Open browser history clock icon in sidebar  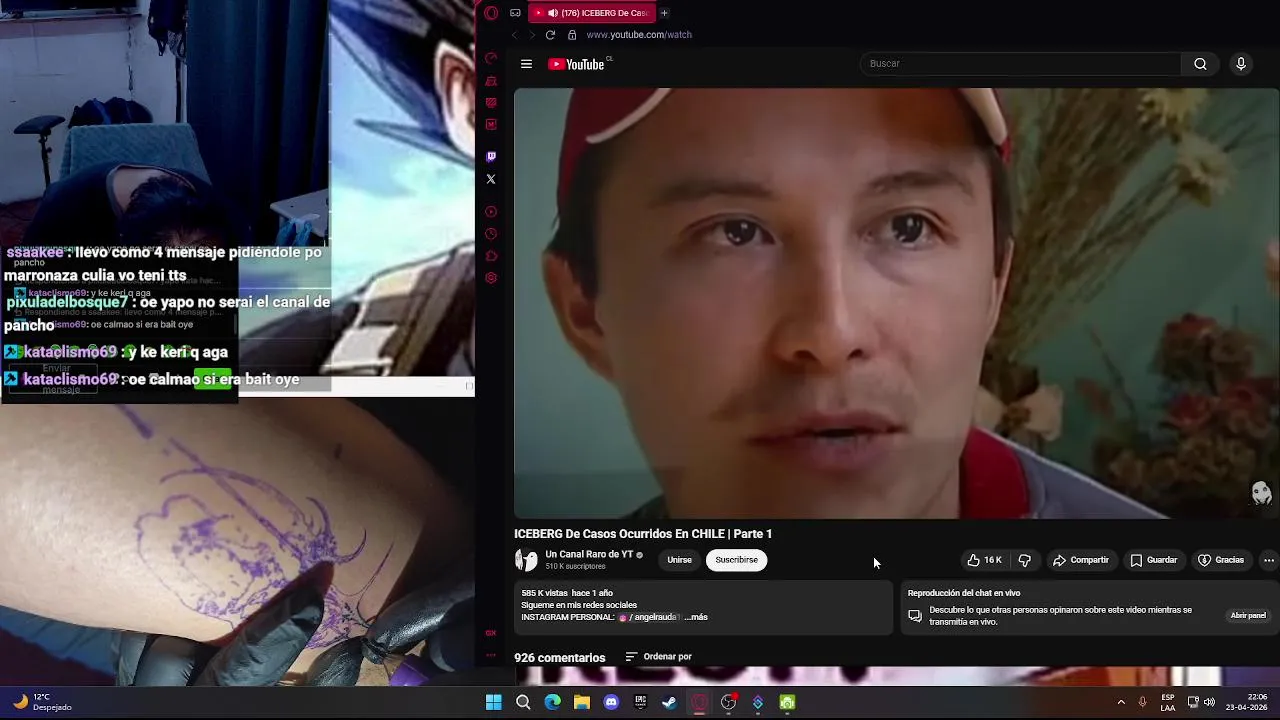(491, 234)
